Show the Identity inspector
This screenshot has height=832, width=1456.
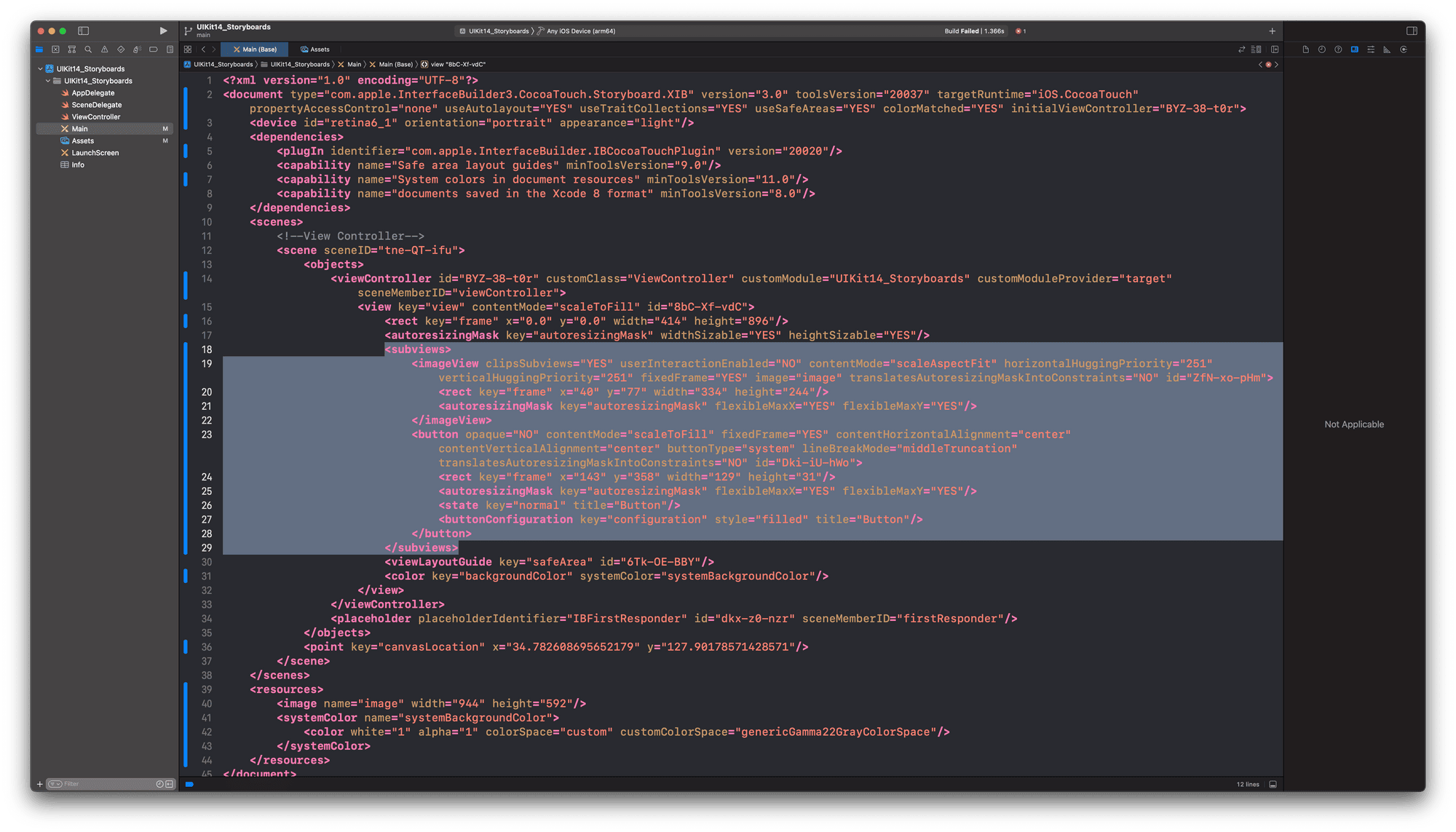coord(1354,49)
